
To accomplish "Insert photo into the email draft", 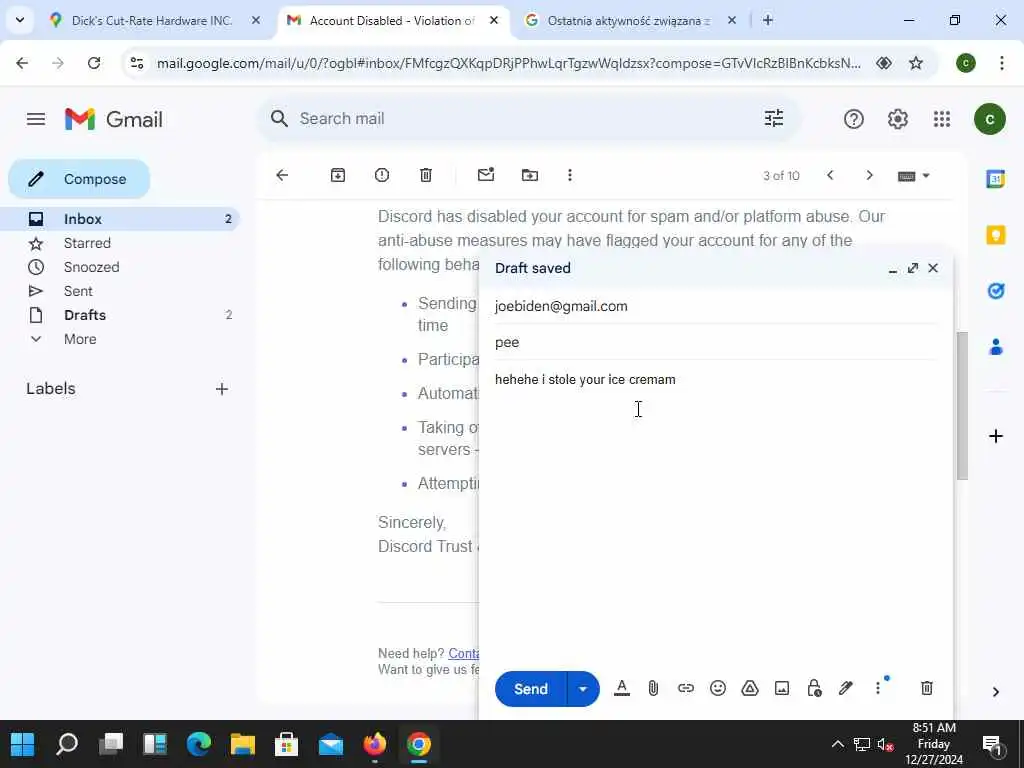I will coord(782,688).
